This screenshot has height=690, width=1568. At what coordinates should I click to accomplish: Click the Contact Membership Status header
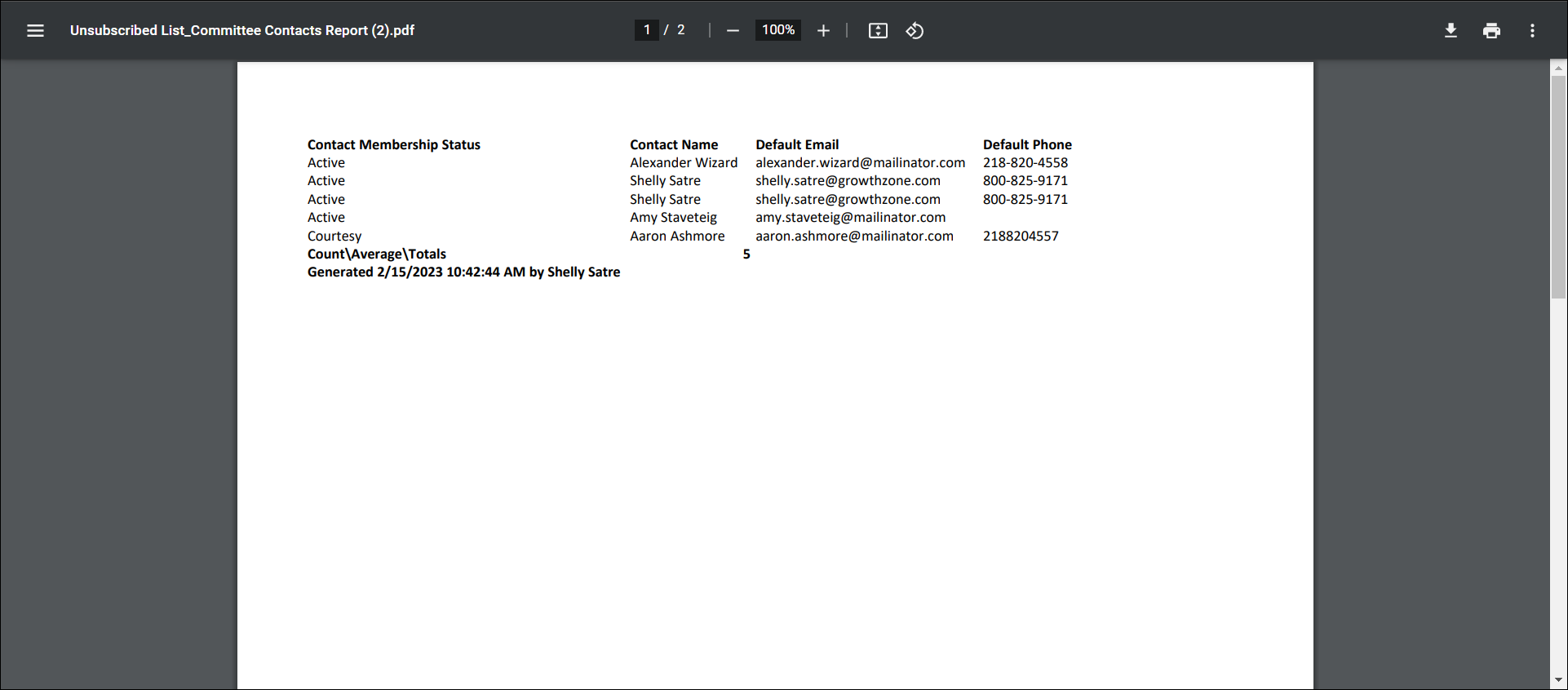click(x=394, y=144)
